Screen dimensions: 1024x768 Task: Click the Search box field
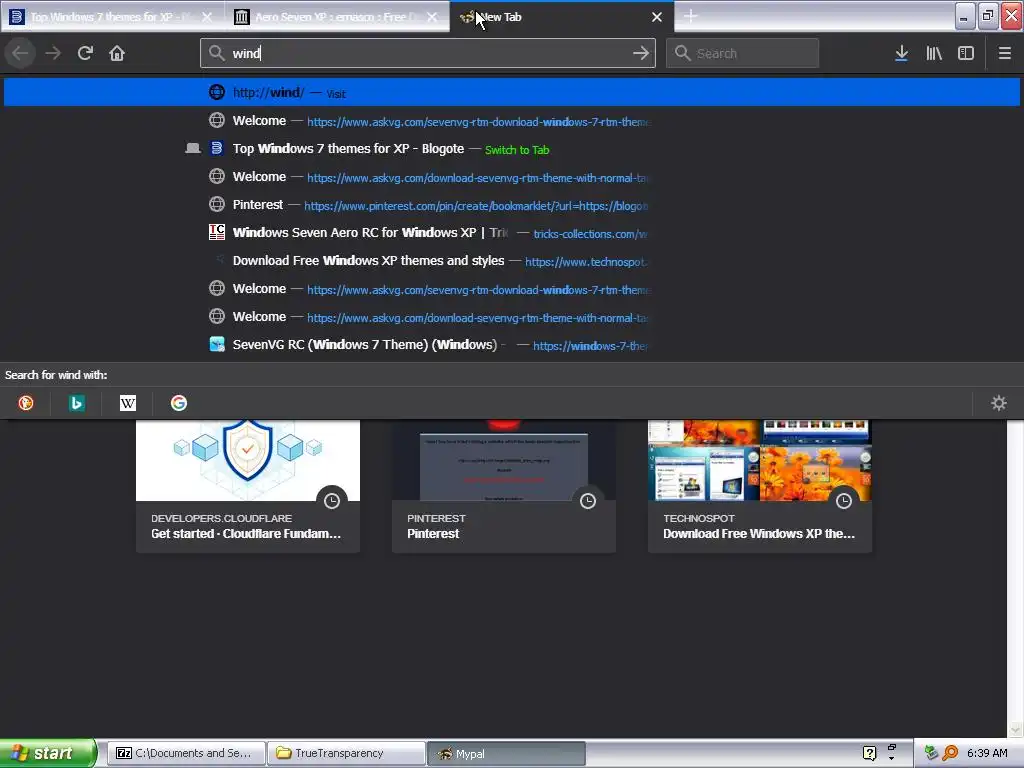coord(742,53)
